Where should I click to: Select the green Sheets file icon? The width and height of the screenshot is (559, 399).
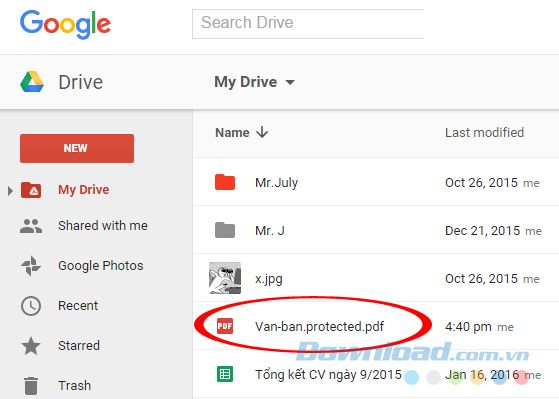coord(225,374)
